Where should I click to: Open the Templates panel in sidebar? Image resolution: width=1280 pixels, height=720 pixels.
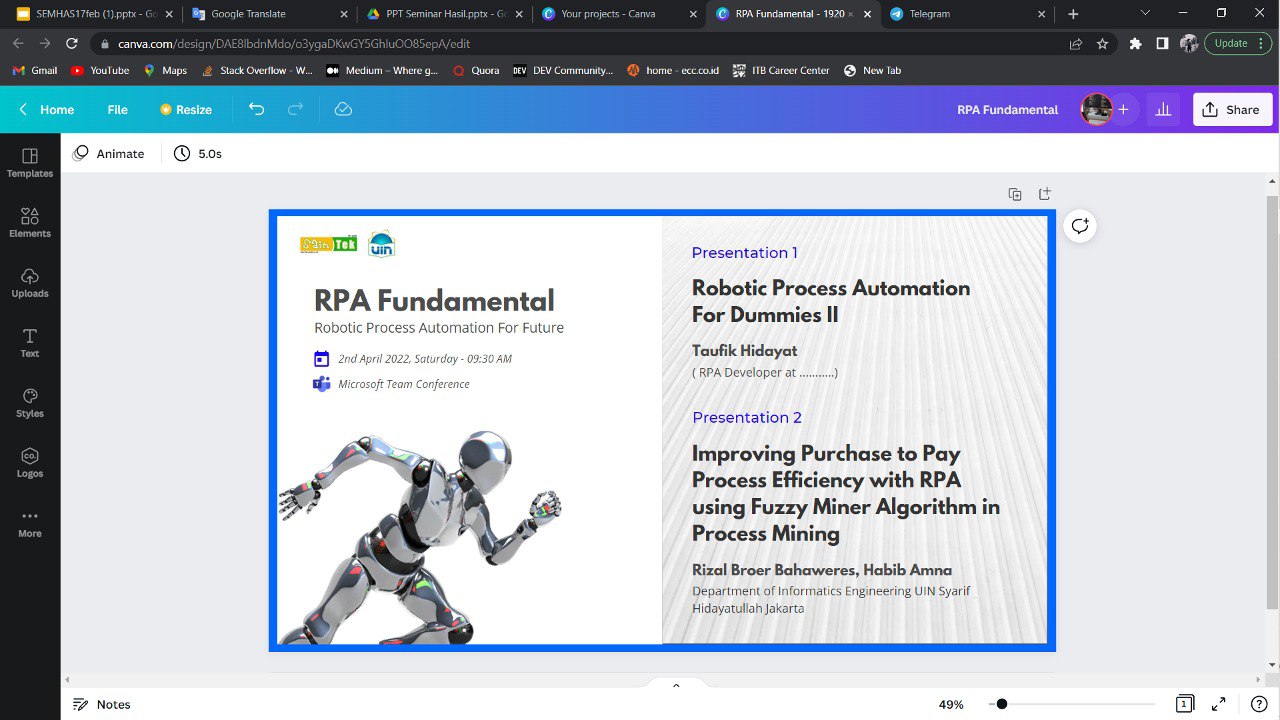pos(30,162)
